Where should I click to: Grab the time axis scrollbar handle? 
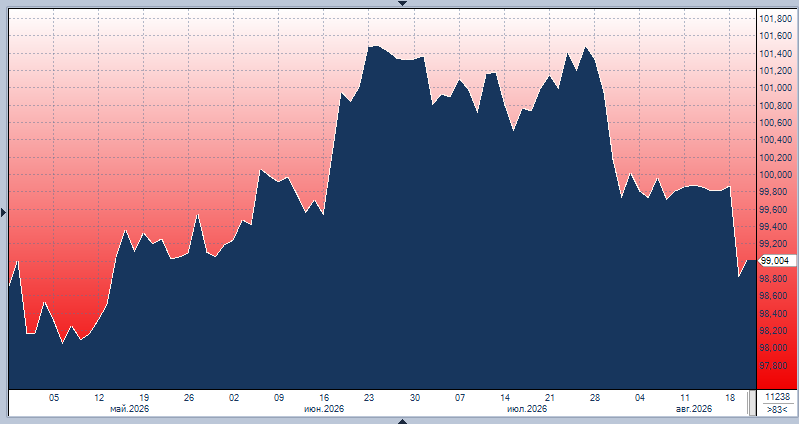[752, 403]
